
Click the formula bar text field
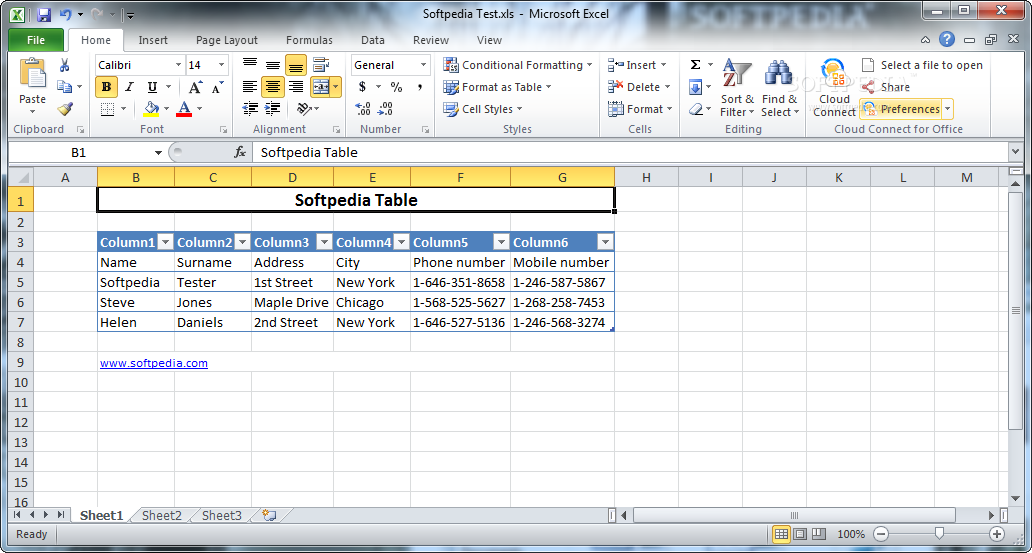pyautogui.click(x=629, y=153)
